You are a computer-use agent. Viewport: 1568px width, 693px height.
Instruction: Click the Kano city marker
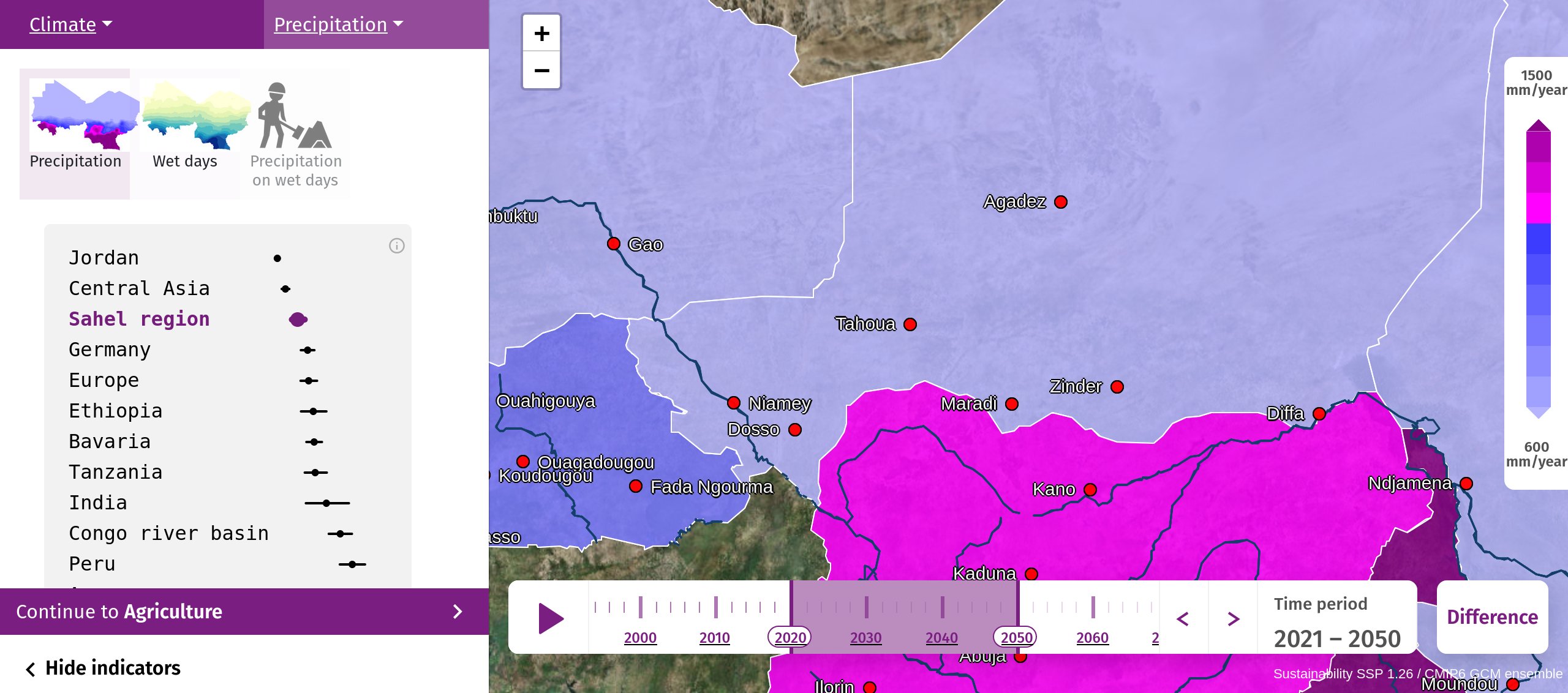click(x=1090, y=490)
